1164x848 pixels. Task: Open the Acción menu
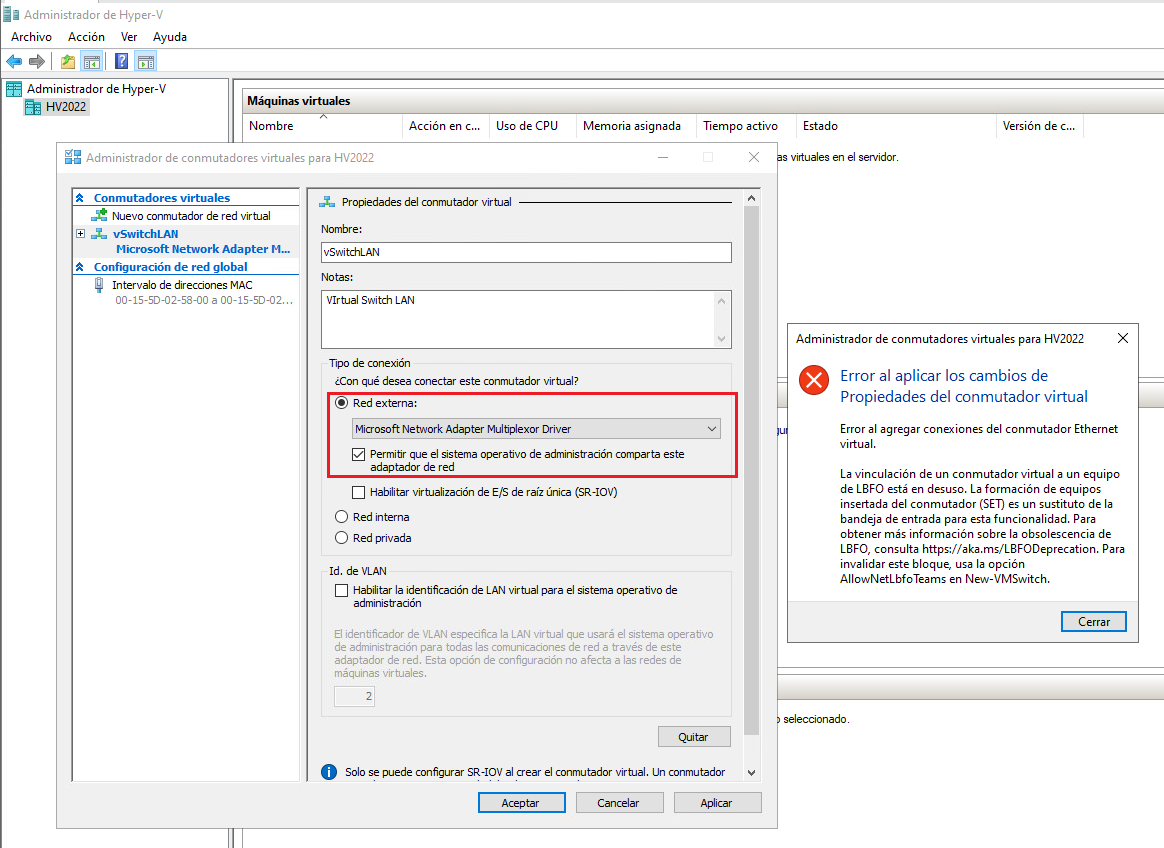click(x=86, y=36)
